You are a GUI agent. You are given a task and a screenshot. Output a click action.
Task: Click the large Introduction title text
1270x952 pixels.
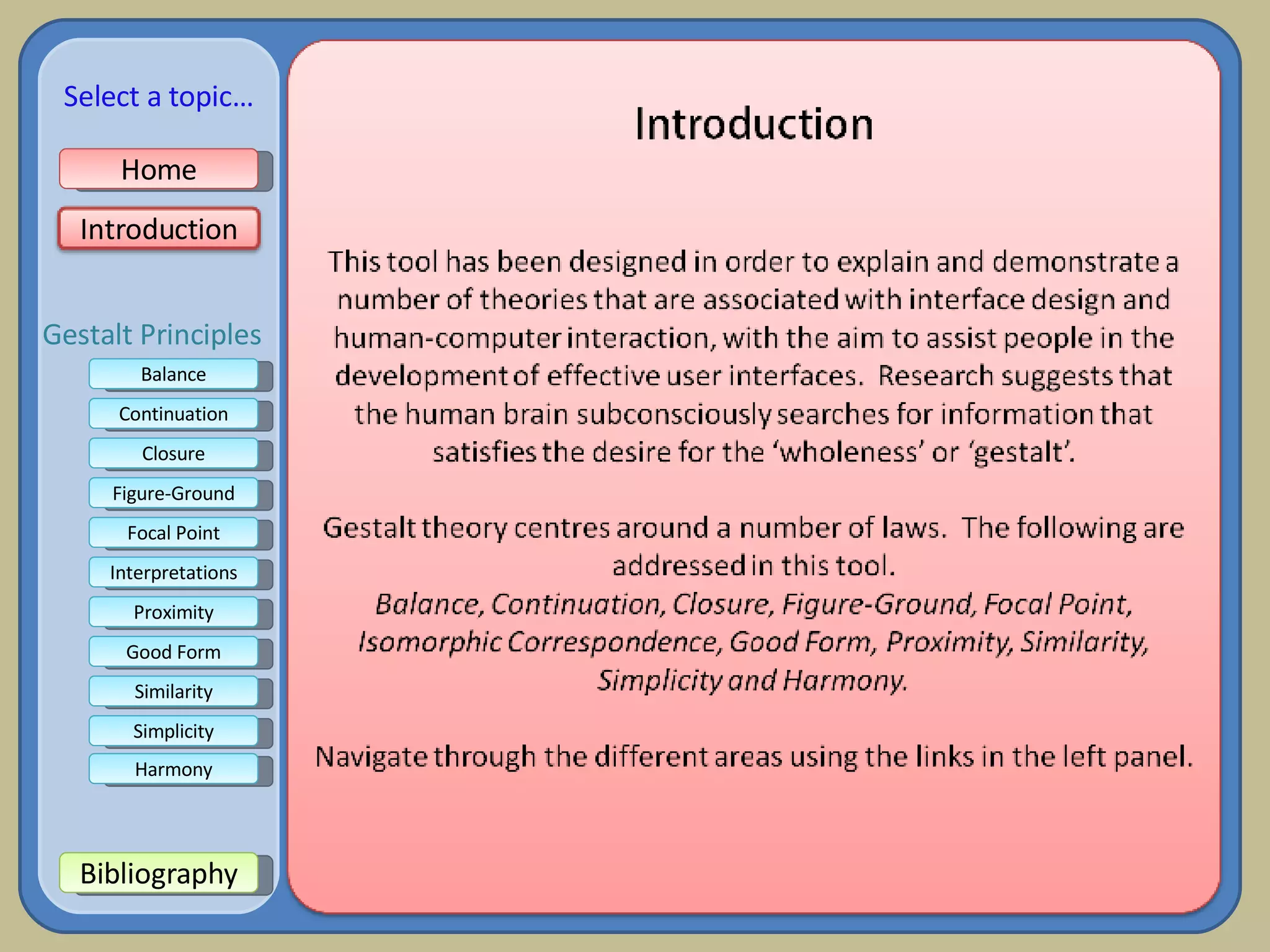[753, 124]
